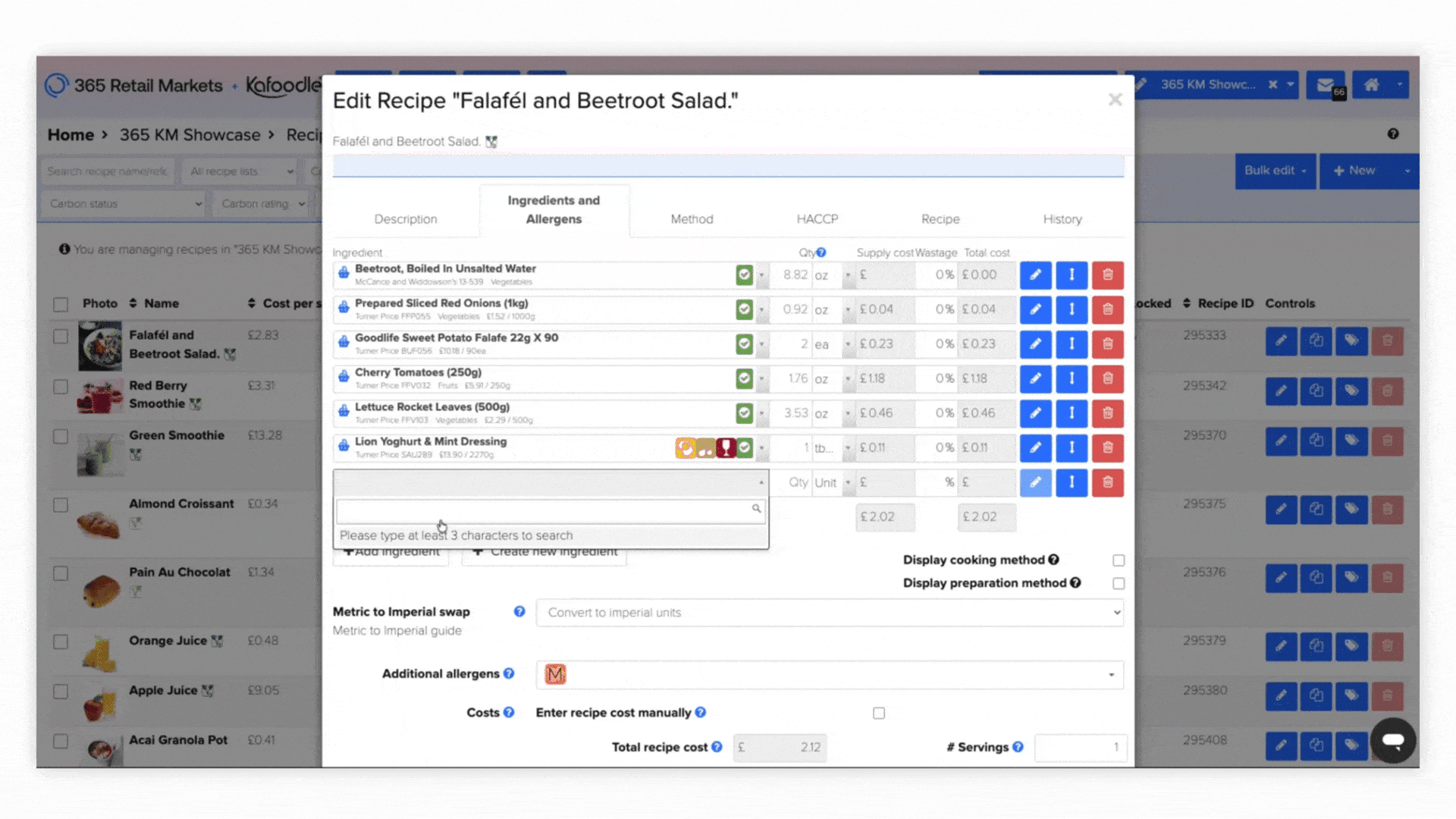This screenshot has width=1456, height=819.
Task: Enable Display cooking method checkbox
Action: (x=1119, y=560)
